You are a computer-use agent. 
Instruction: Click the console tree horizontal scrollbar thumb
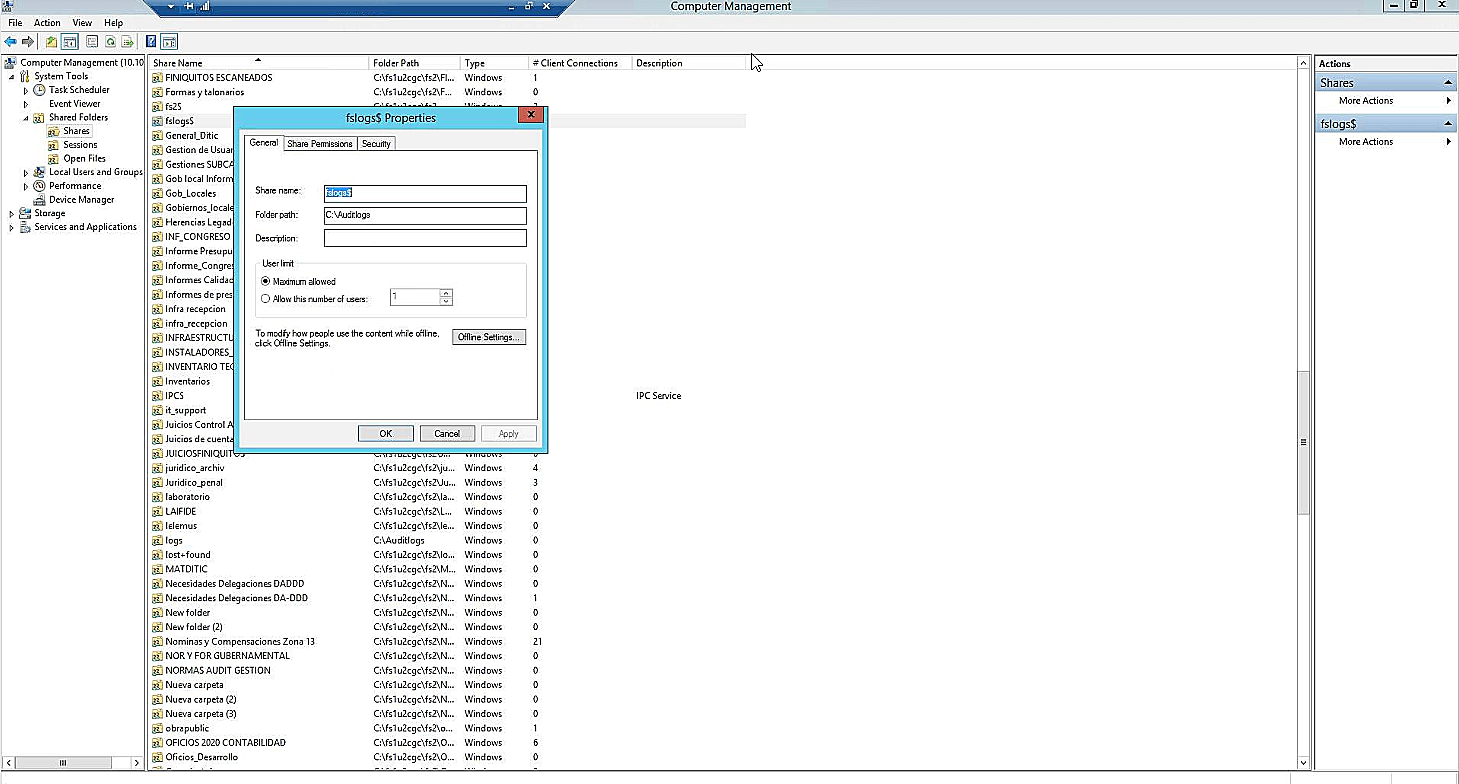point(63,763)
